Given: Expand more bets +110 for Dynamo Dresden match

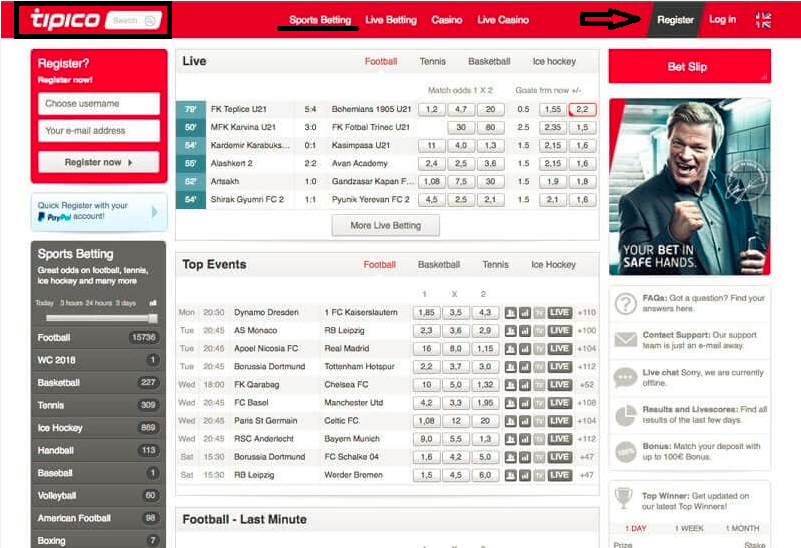Looking at the screenshot, I should [x=586, y=313].
